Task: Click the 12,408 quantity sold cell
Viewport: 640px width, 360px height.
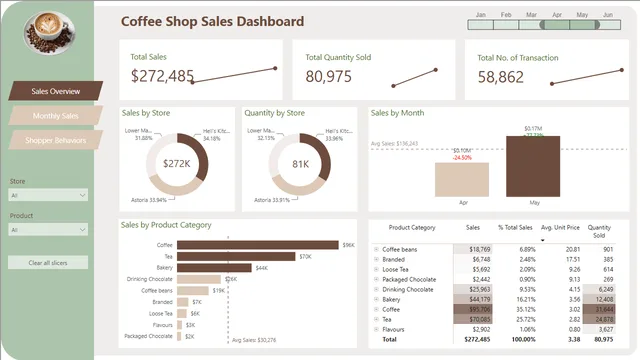Action: (599, 299)
